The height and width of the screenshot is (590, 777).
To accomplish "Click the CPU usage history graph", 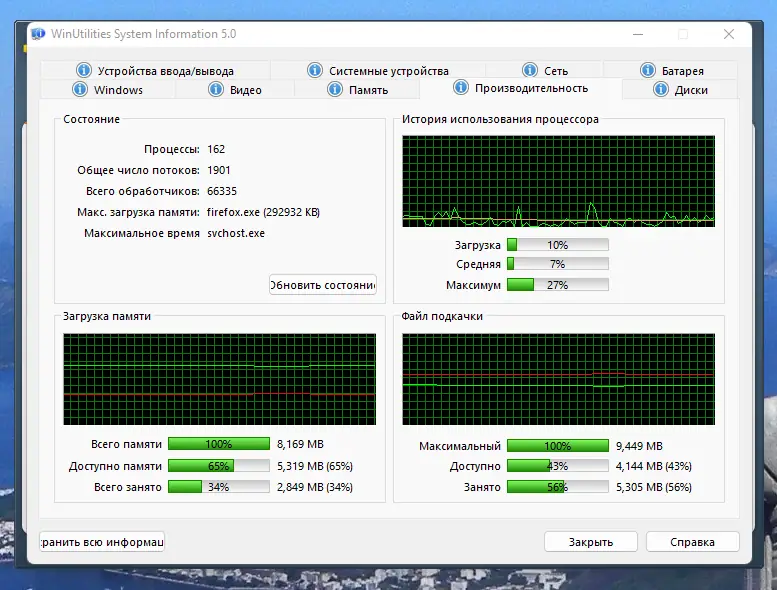I will (558, 181).
